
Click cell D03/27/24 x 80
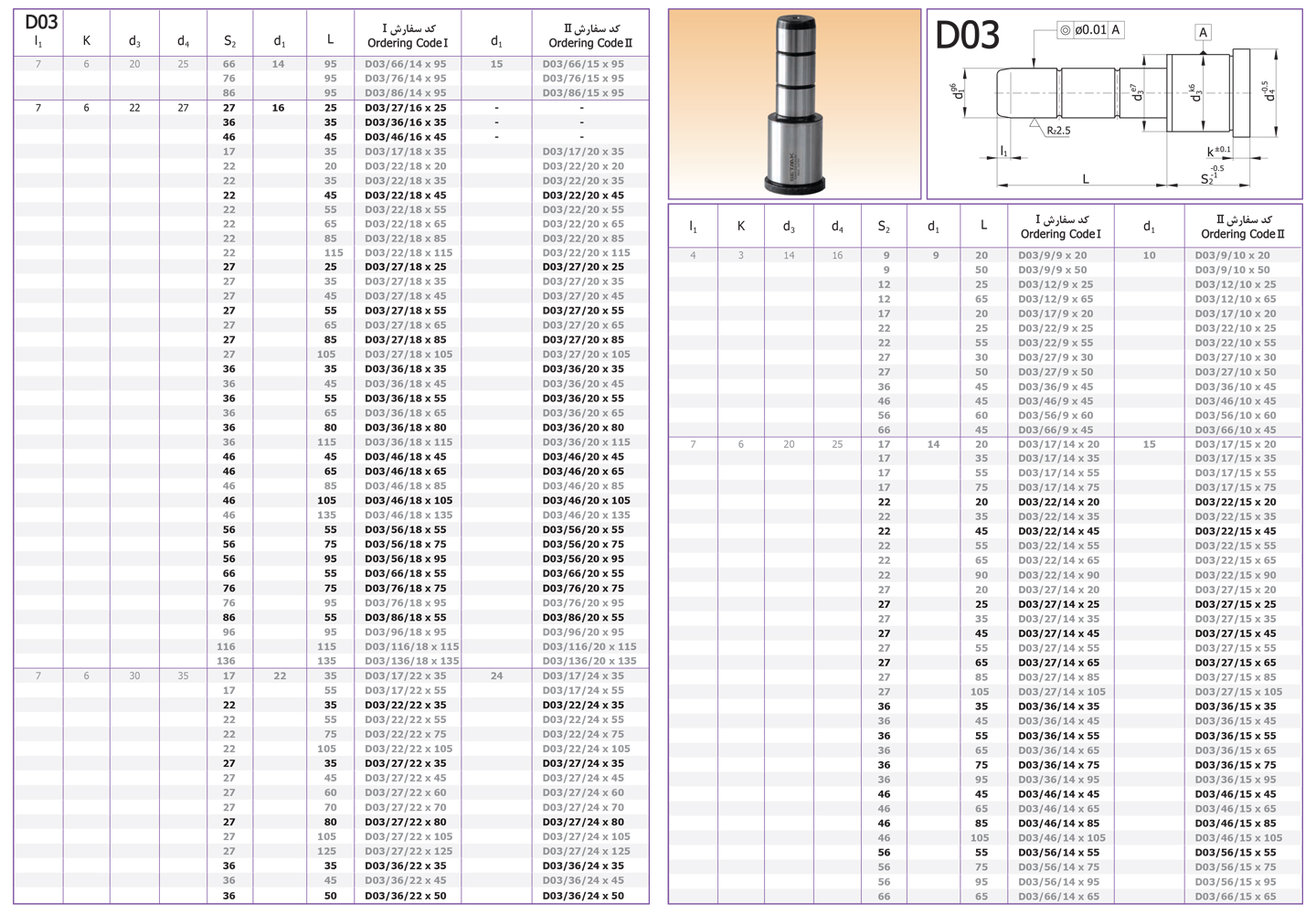[583, 823]
